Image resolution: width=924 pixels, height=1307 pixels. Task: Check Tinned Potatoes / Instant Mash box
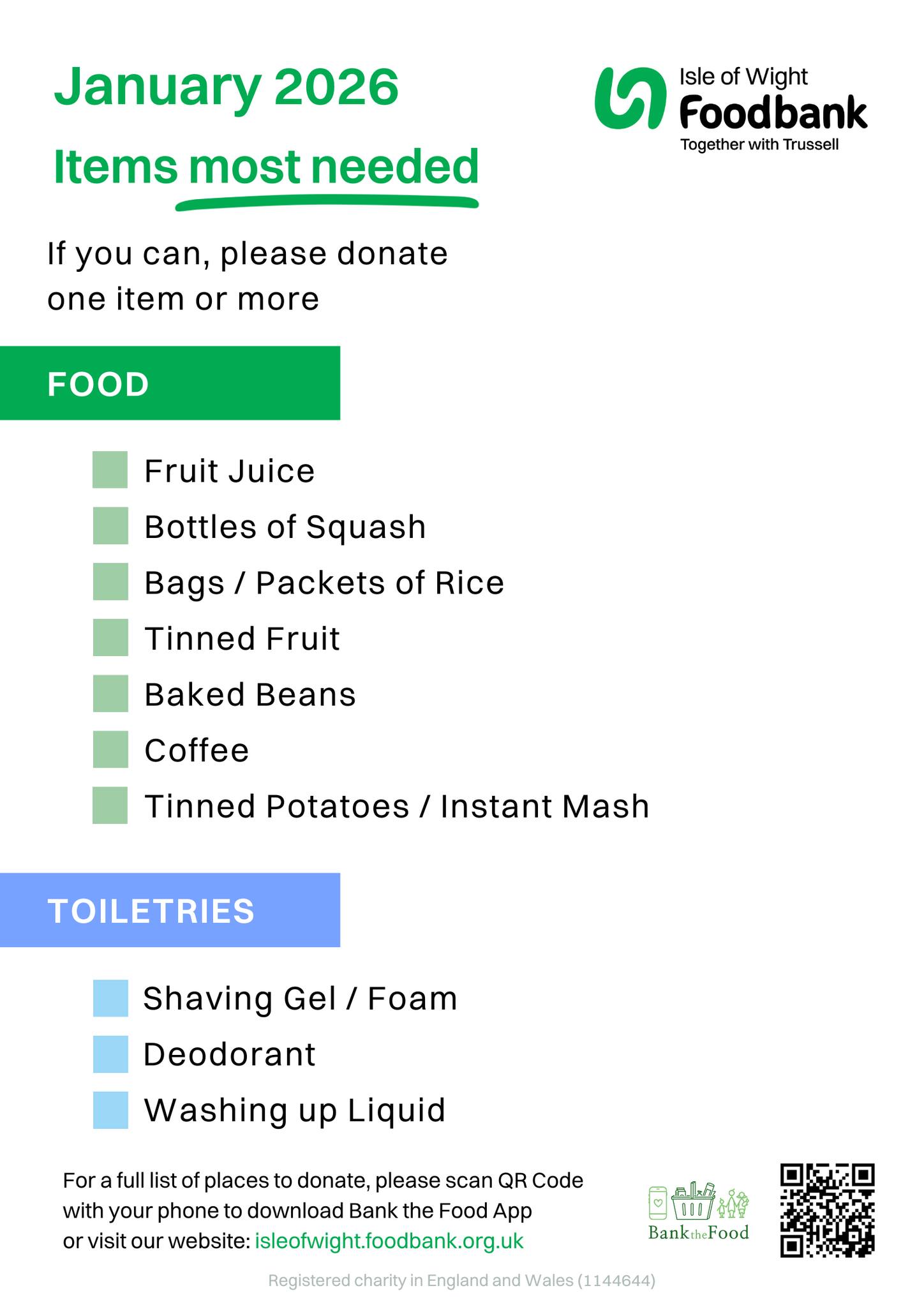click(110, 805)
